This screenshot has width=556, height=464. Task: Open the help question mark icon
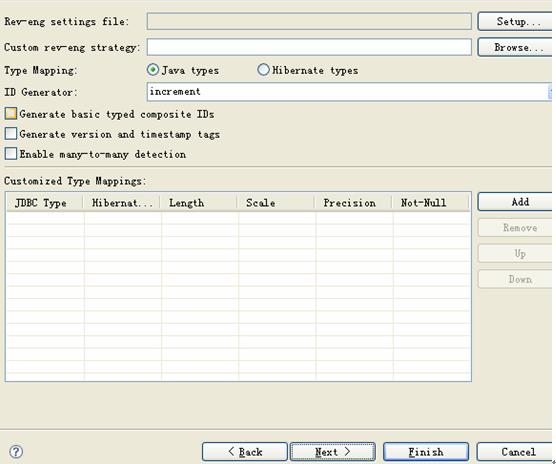click(x=16, y=452)
